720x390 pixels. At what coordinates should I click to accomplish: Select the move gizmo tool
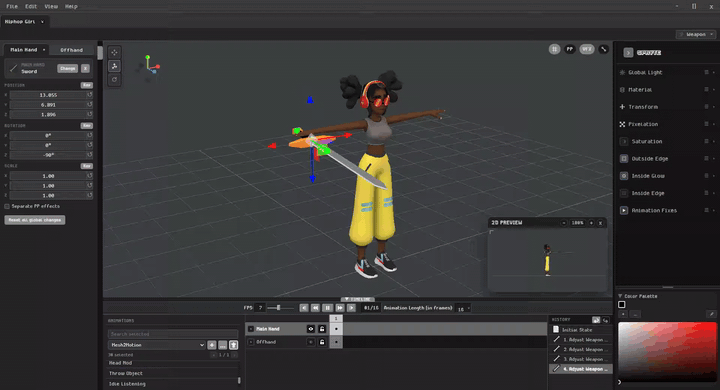pyautogui.click(x=114, y=52)
